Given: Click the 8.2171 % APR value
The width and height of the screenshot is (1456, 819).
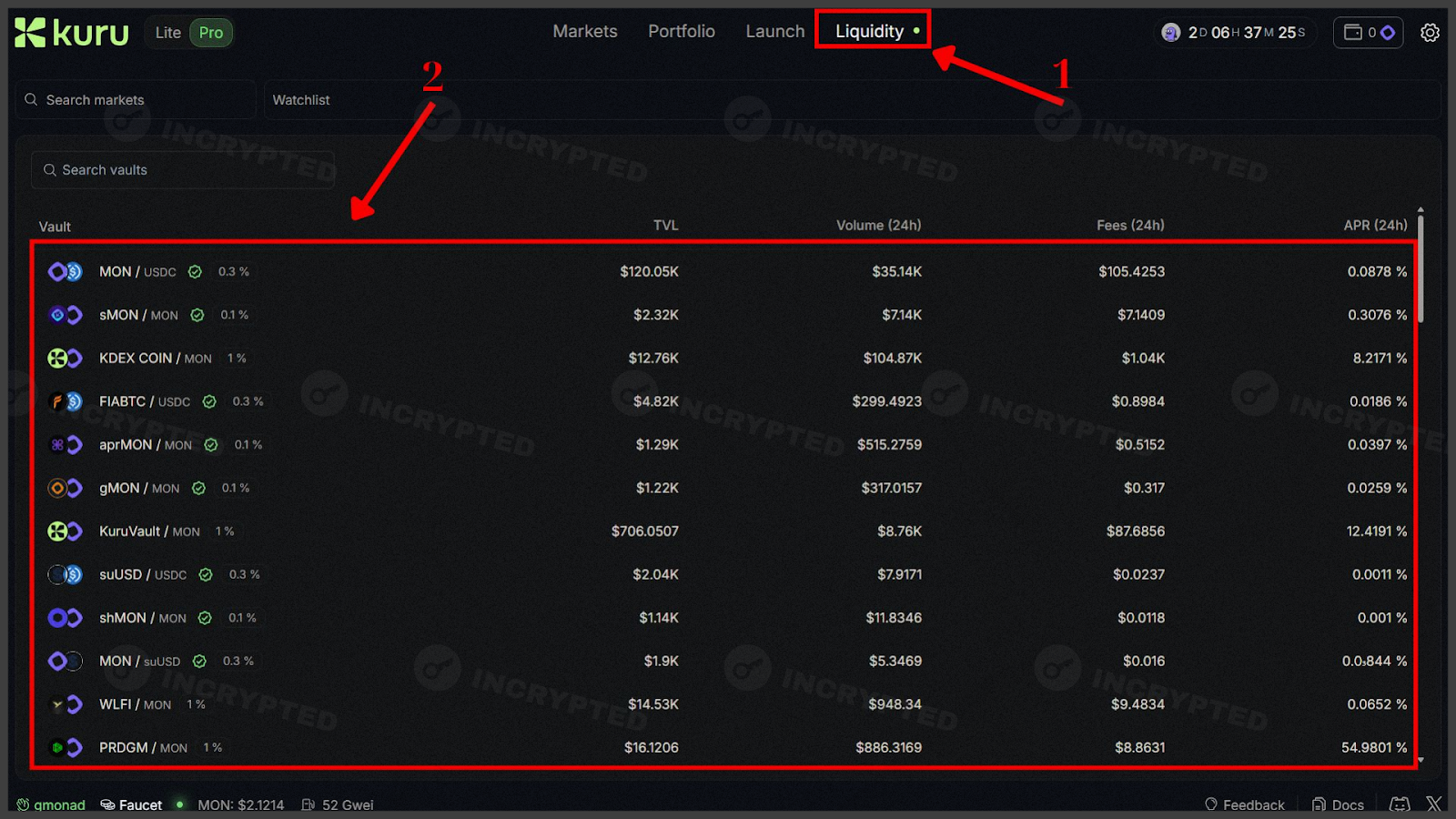Looking at the screenshot, I should (x=1380, y=358).
